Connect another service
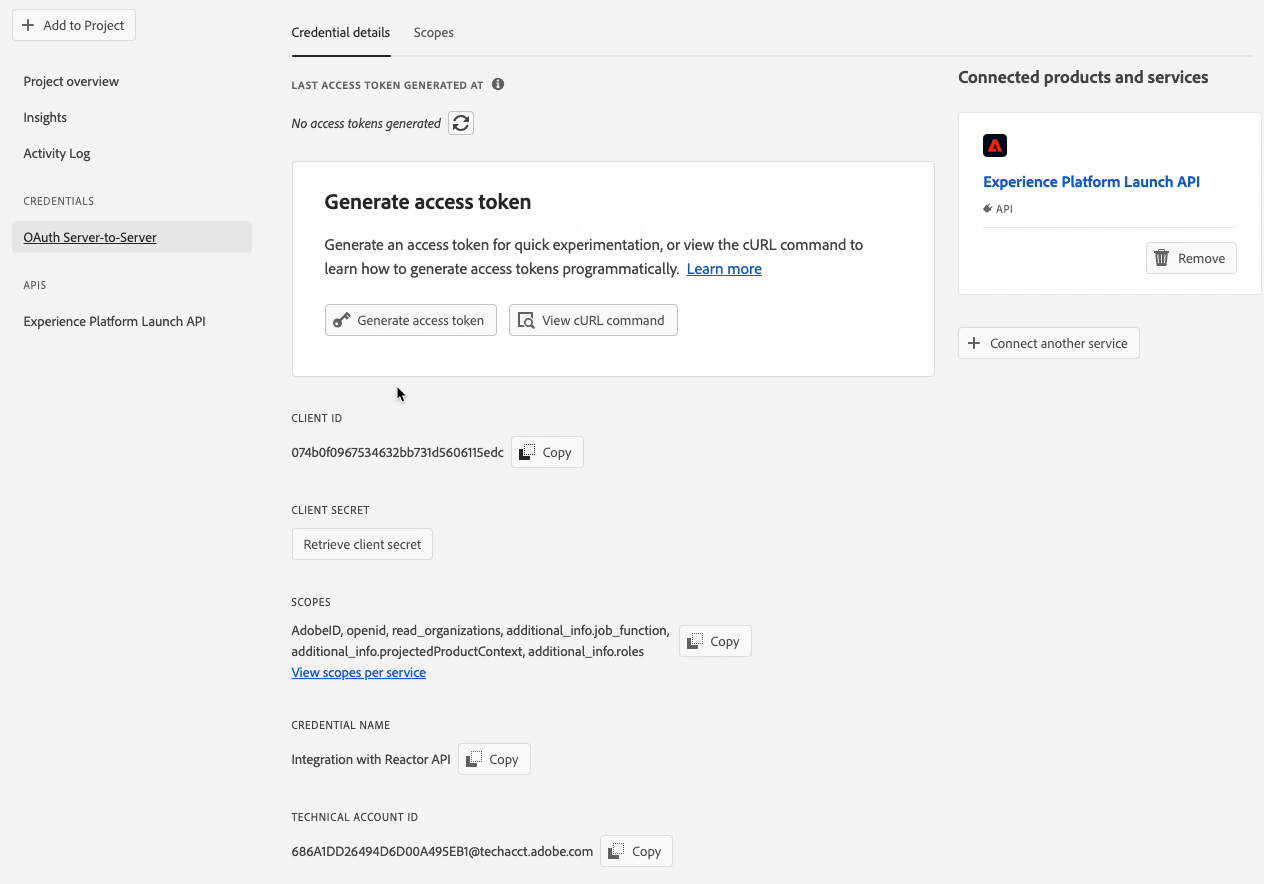The width and height of the screenshot is (1264, 884). [1048, 343]
